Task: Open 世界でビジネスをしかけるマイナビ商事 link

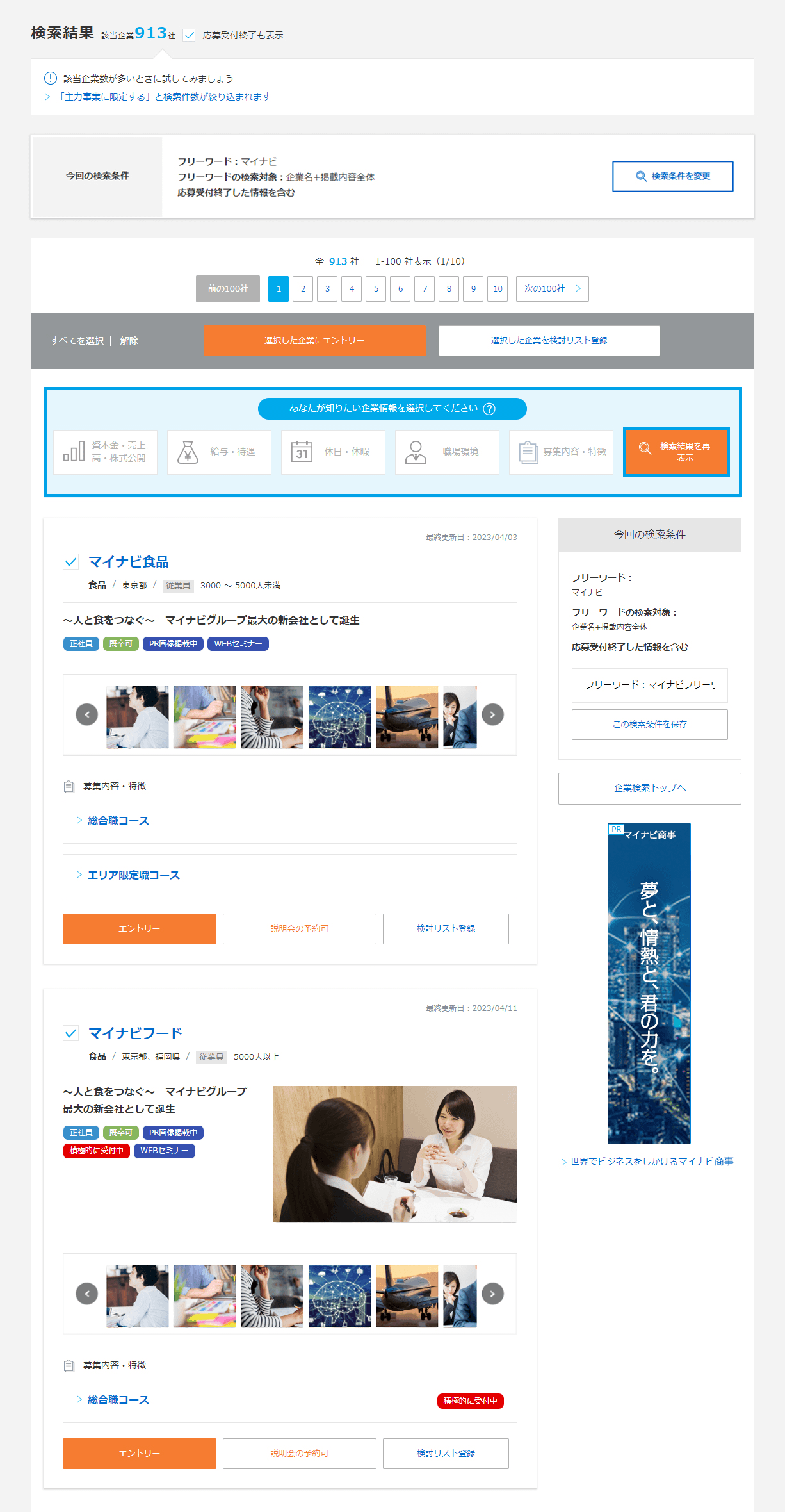Action: click(x=652, y=1162)
